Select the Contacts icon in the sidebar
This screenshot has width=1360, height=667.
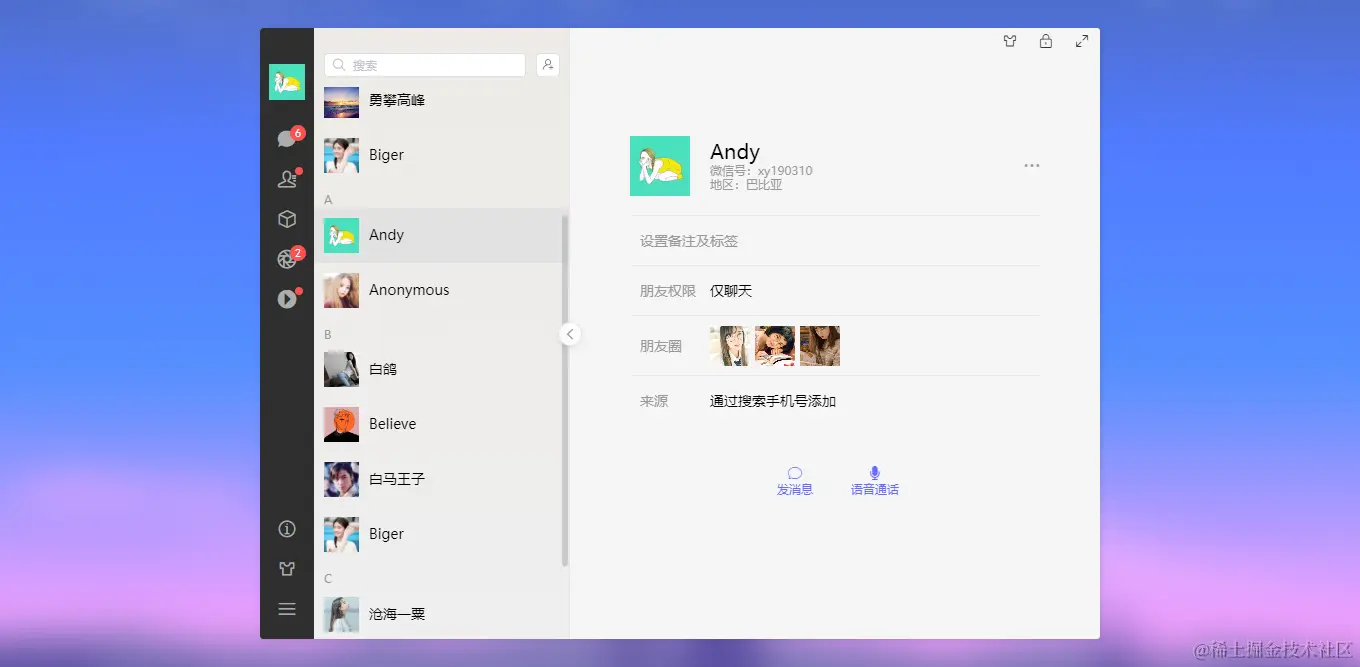[x=287, y=178]
